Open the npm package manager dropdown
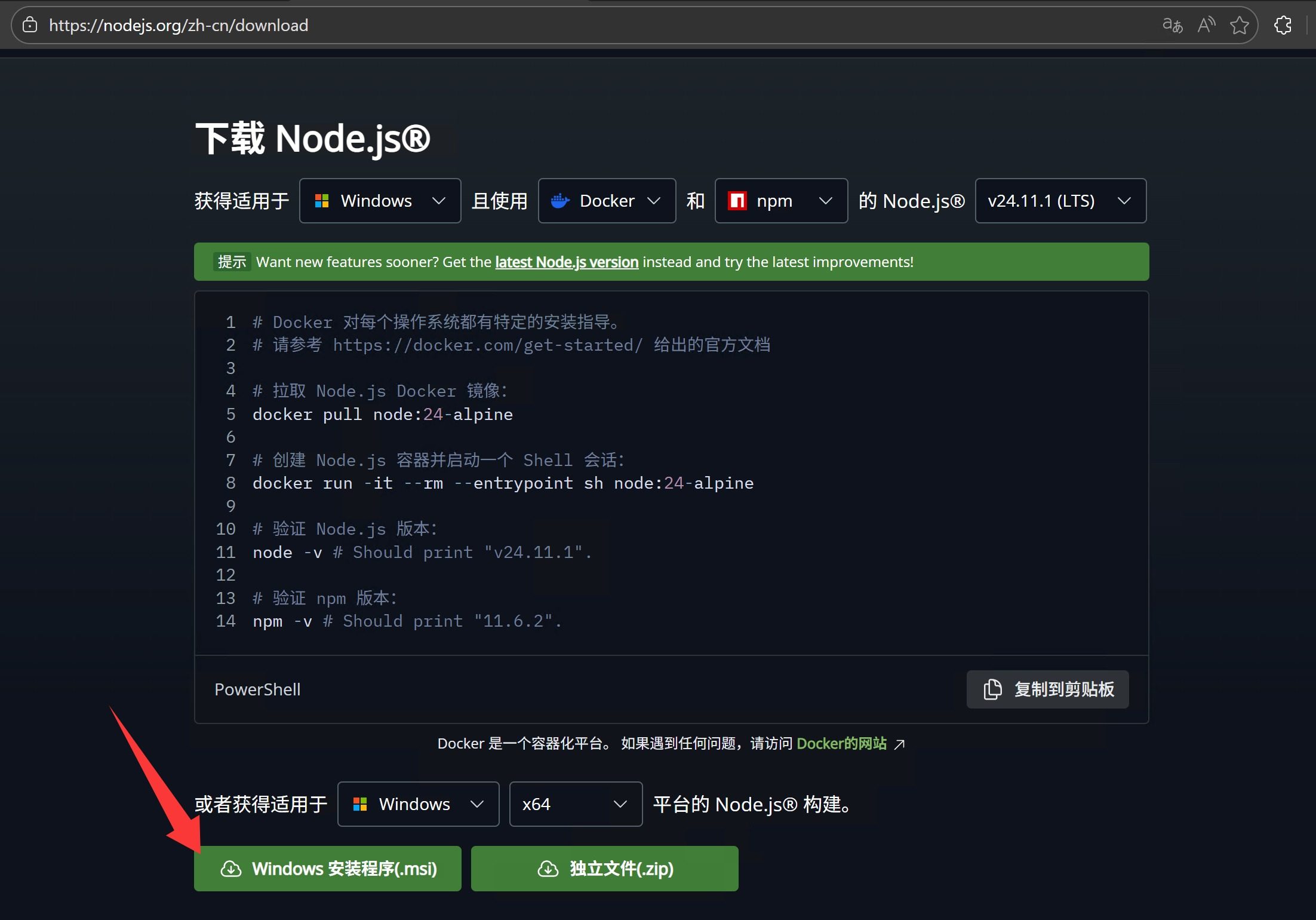This screenshot has width=1316, height=920. tap(781, 201)
